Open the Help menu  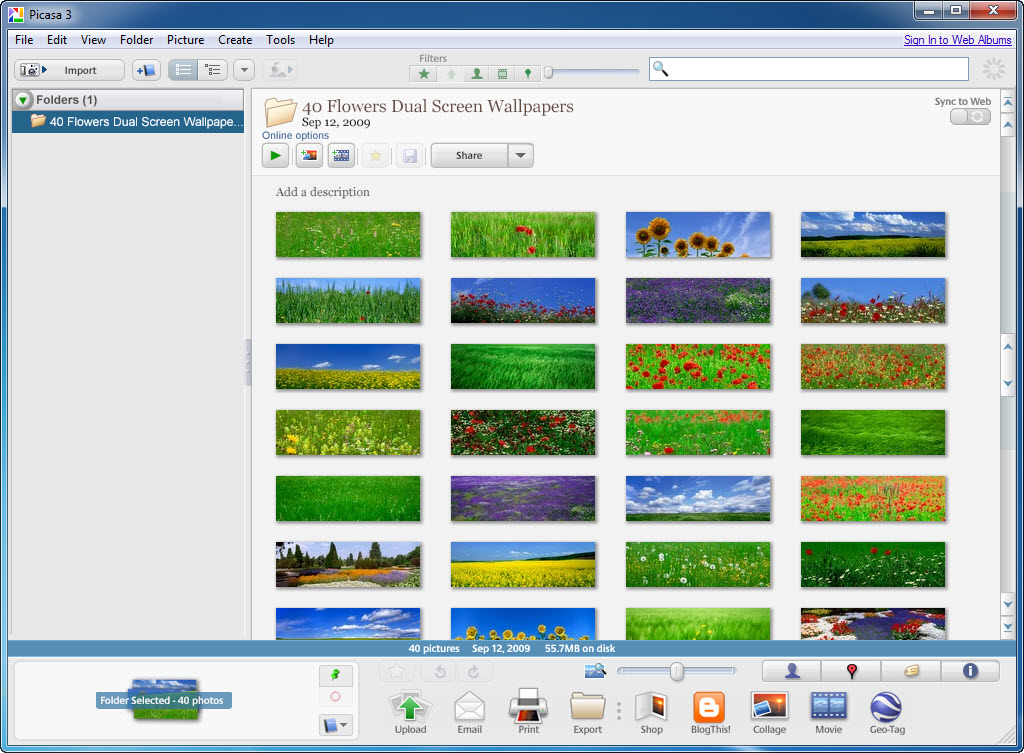tap(321, 40)
